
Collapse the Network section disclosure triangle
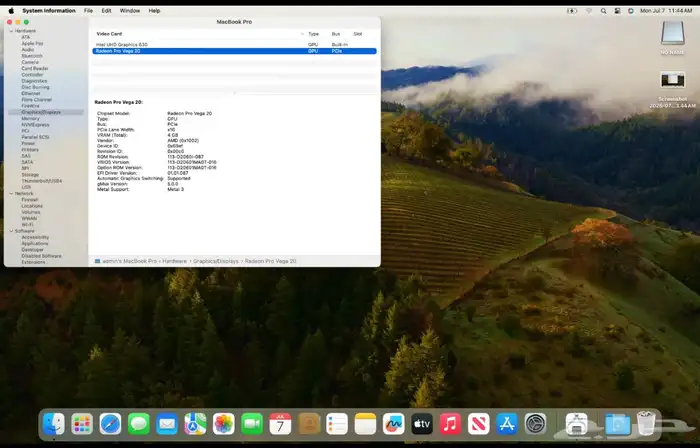pos(11,193)
